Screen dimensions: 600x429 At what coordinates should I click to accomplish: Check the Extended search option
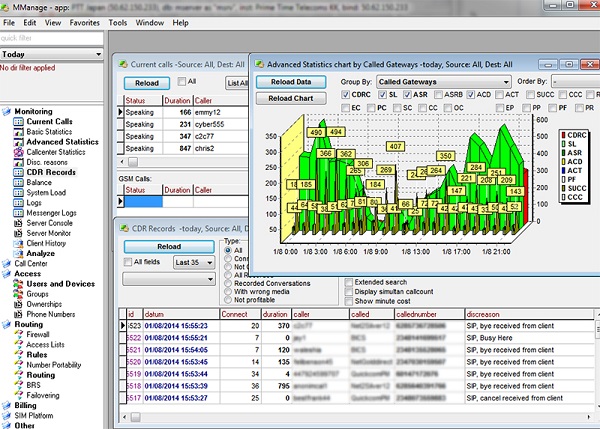click(348, 282)
